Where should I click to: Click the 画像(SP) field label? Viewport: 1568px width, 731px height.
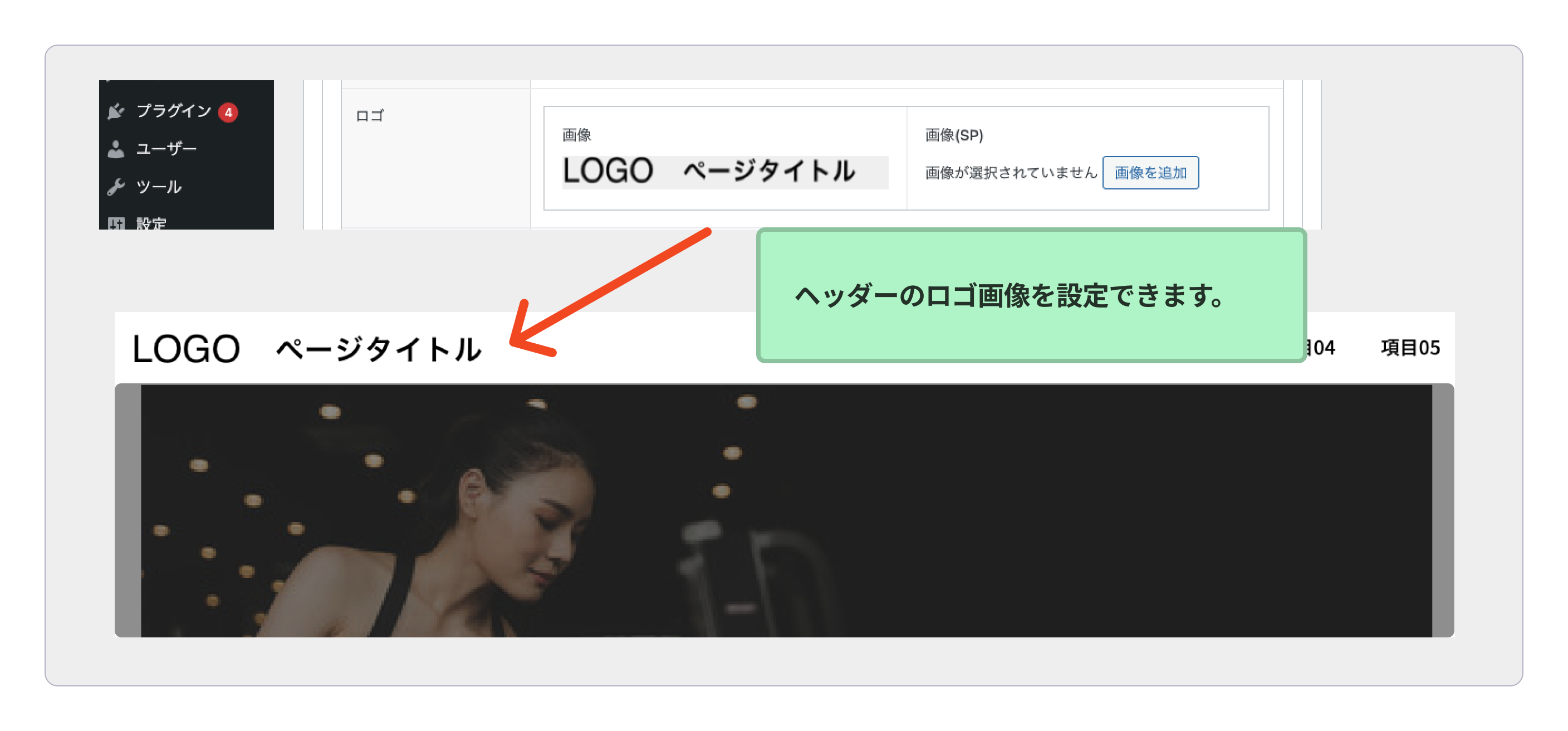click(x=954, y=135)
